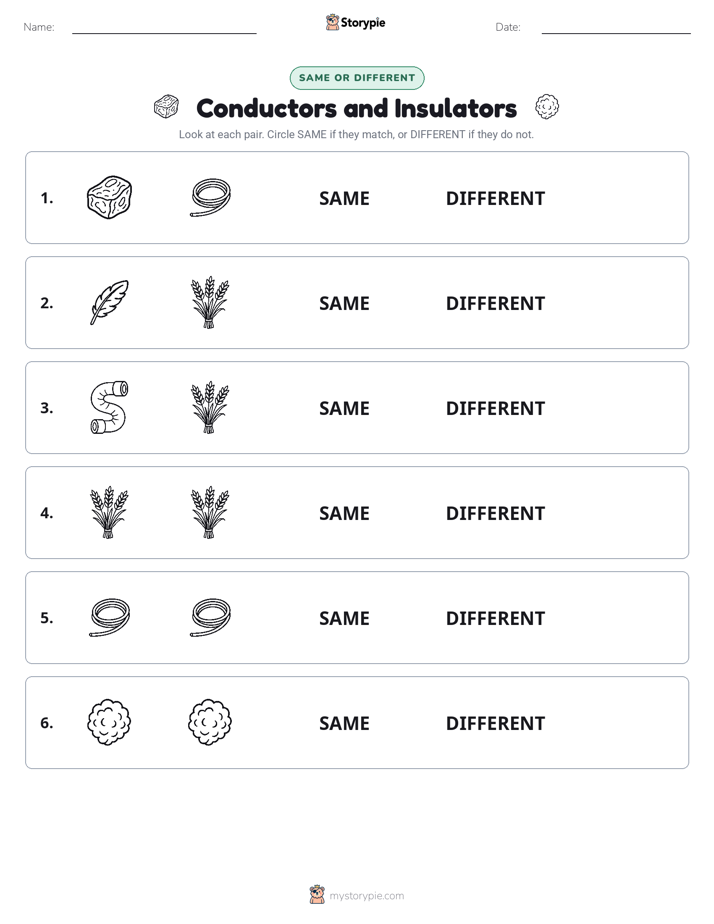Click the cotton ball icon beside the title
The height and width of the screenshot is (924, 714).
point(547,107)
